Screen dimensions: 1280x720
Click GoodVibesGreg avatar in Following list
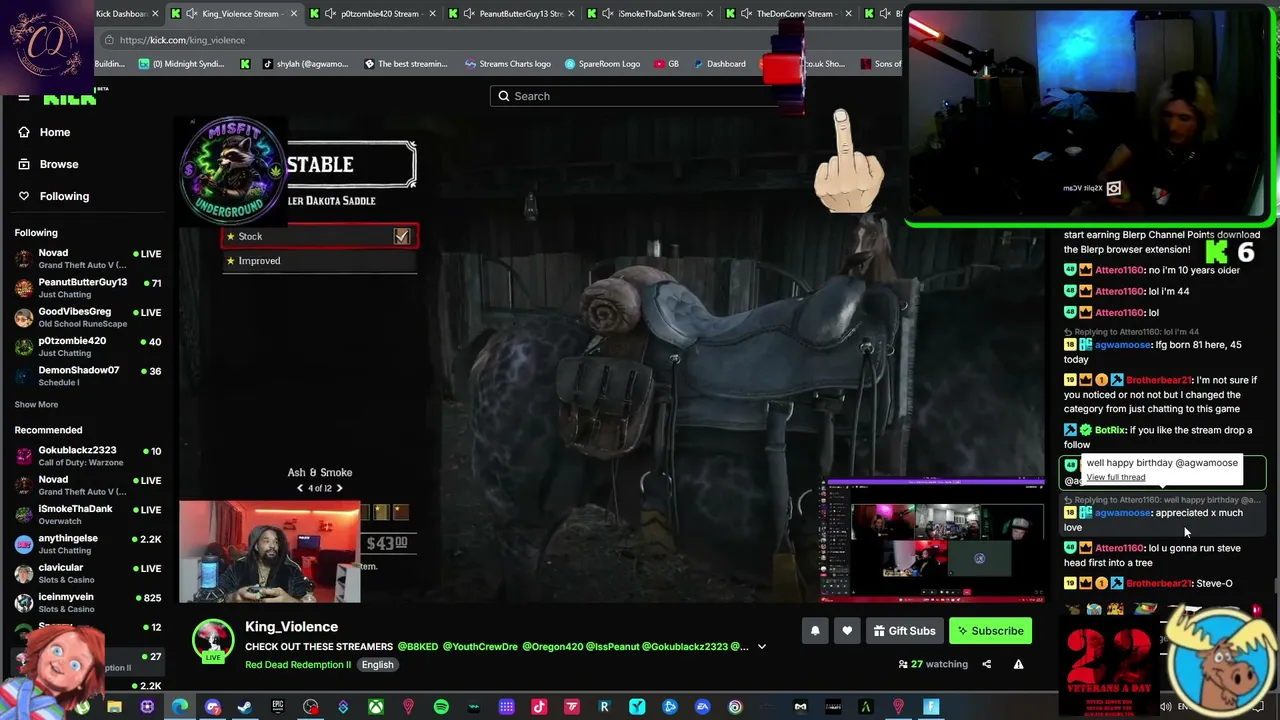click(24, 317)
